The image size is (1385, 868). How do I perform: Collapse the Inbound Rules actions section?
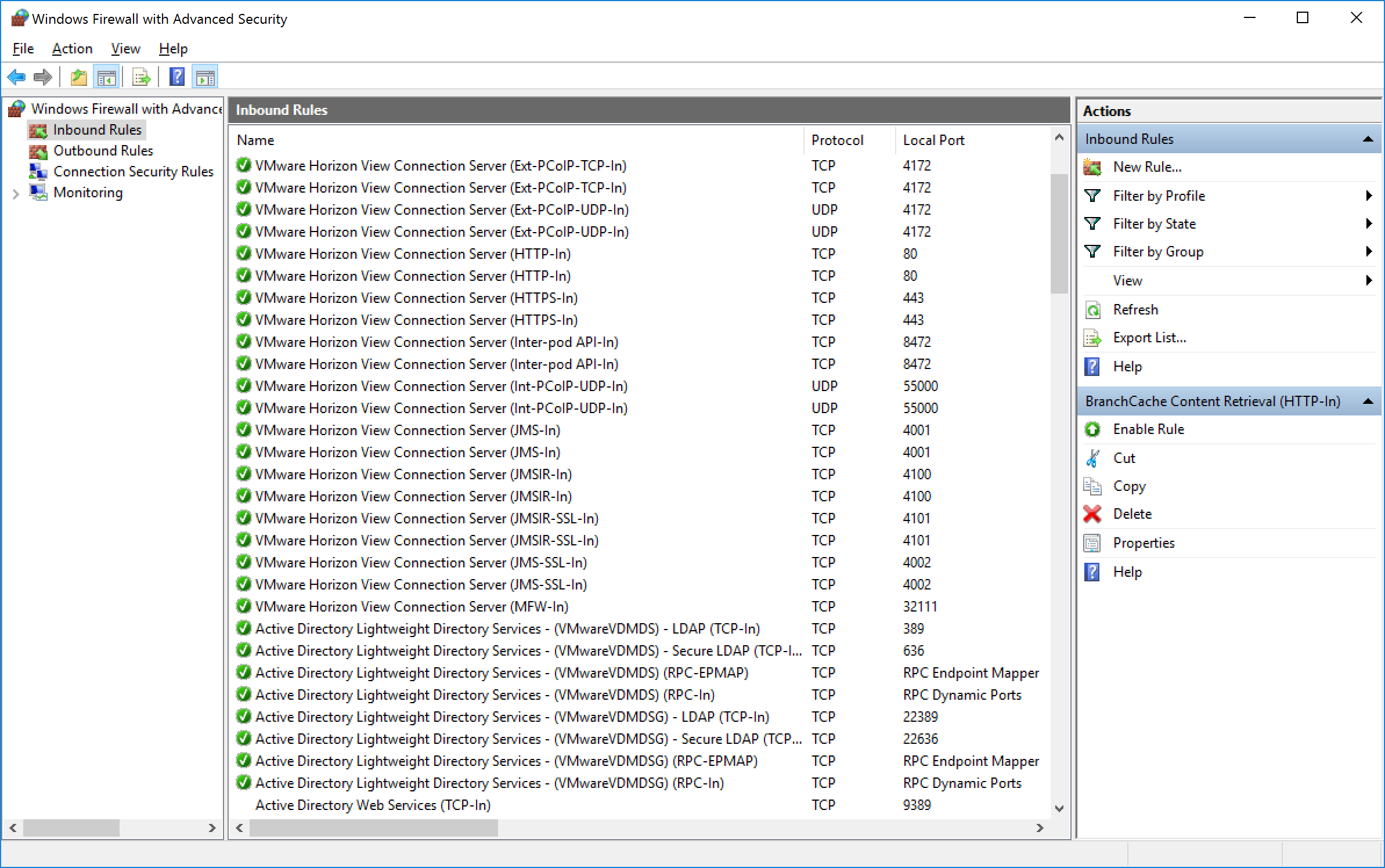pyautogui.click(x=1368, y=139)
